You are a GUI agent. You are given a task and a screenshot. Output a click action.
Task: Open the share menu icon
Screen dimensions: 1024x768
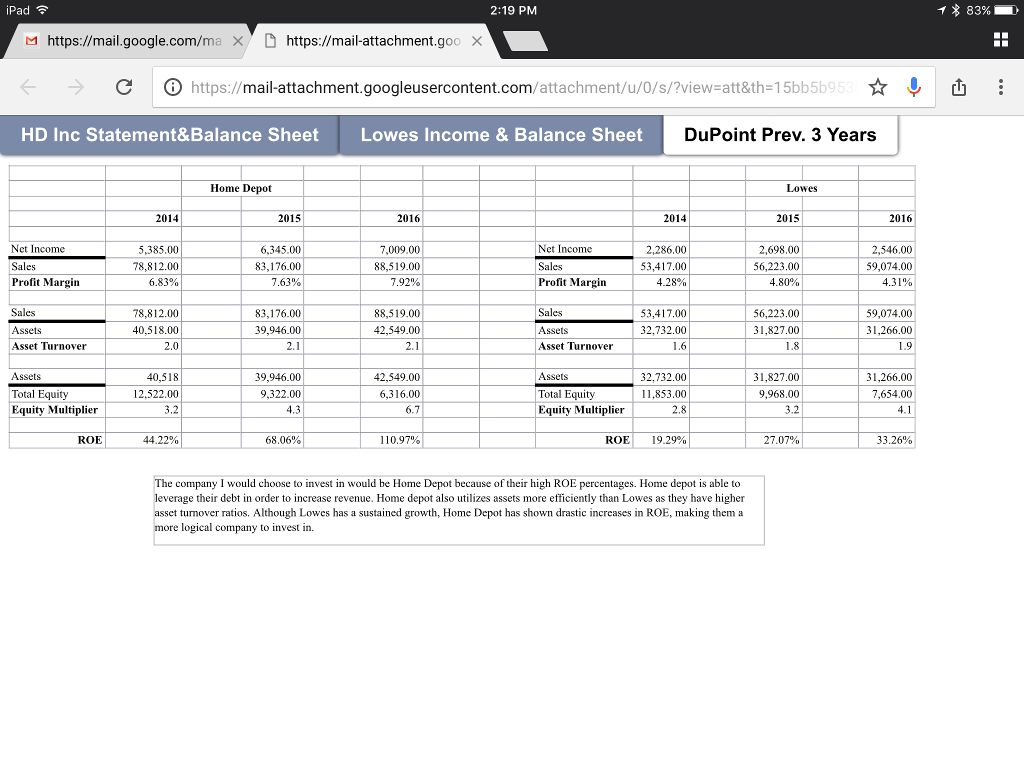[959, 87]
